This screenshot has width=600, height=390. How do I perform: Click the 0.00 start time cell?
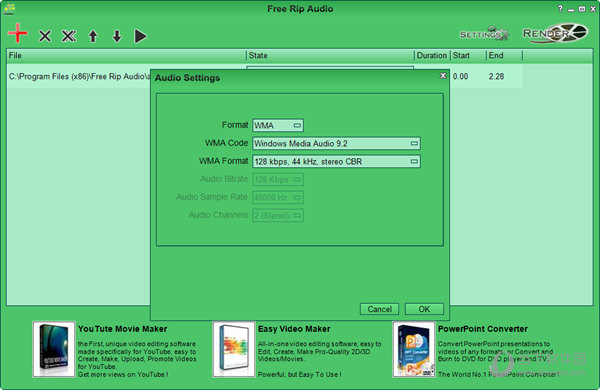460,77
